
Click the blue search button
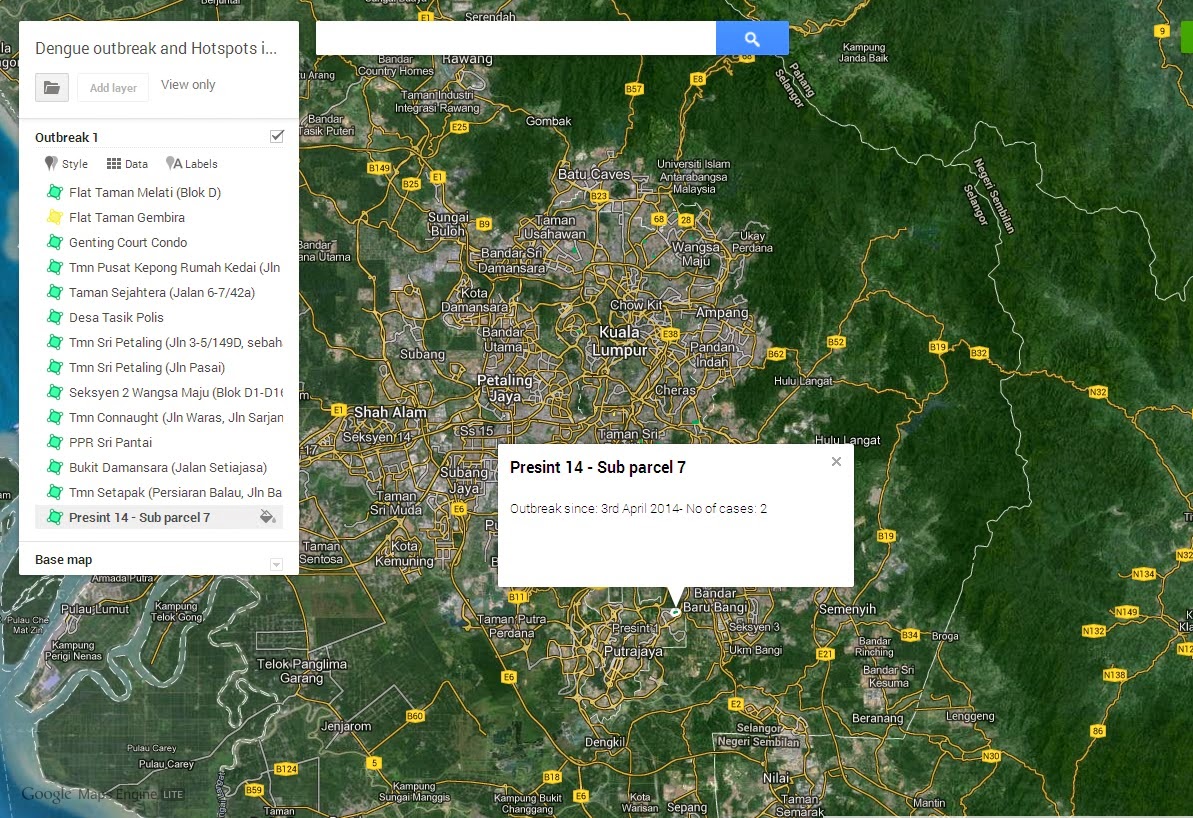pos(752,38)
